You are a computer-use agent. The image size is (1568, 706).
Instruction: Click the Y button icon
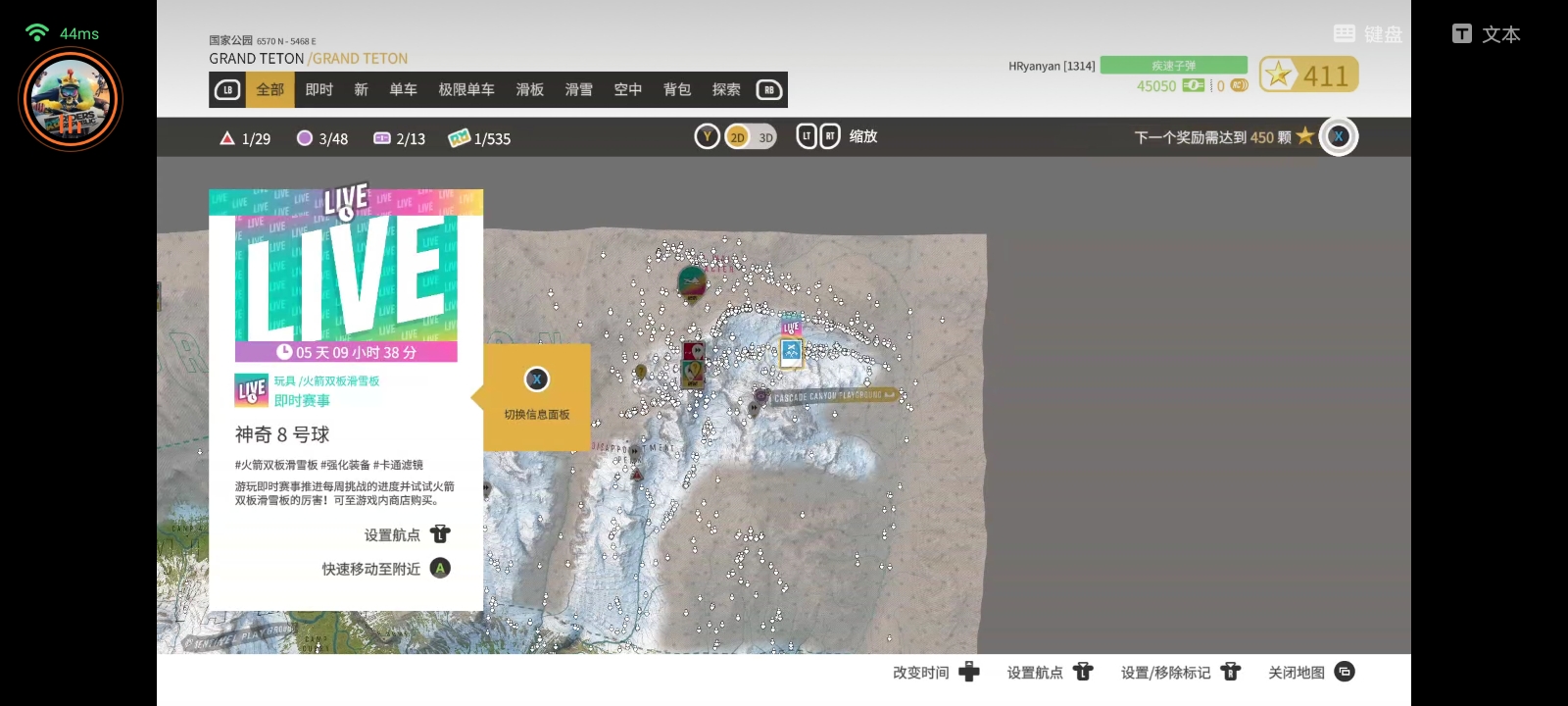tap(708, 137)
